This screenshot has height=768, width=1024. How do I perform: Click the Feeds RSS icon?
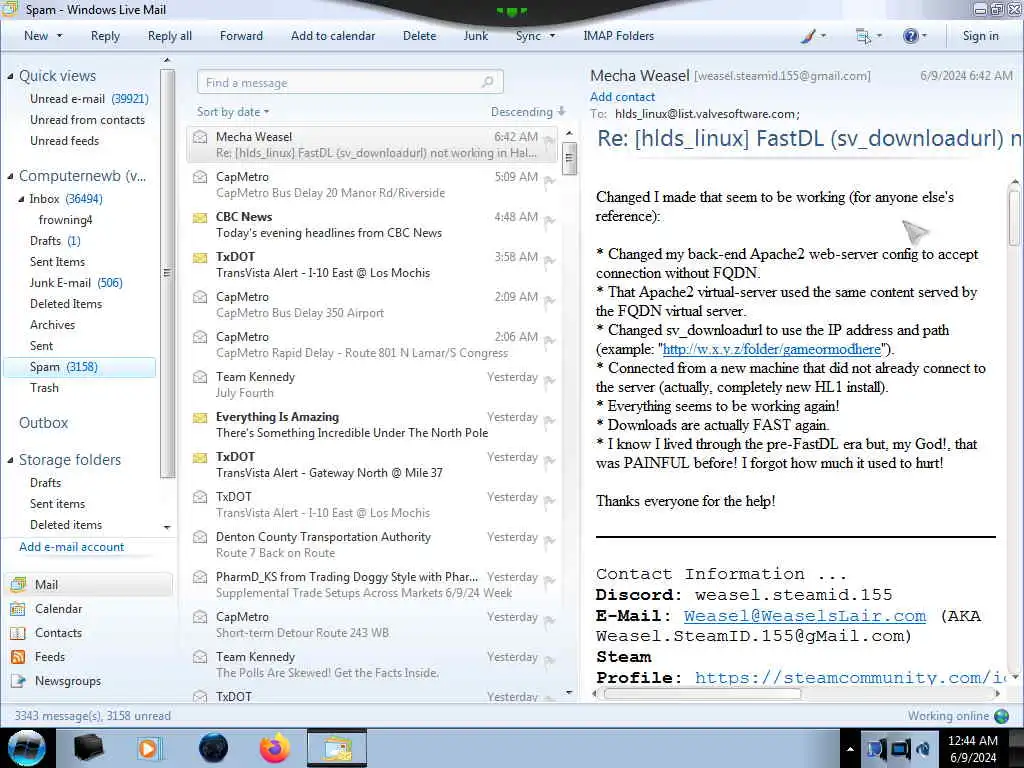click(x=18, y=657)
